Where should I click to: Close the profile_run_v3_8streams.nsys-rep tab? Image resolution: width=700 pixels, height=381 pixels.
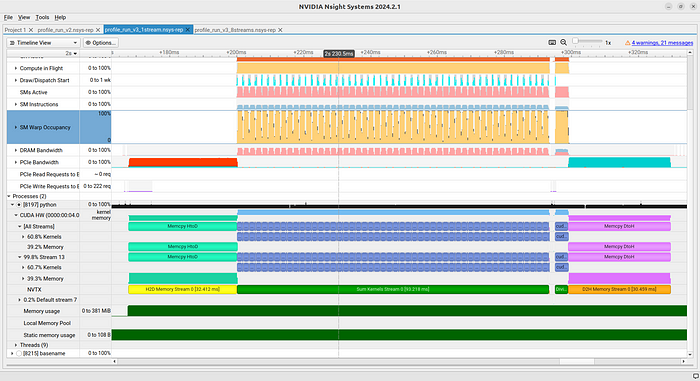(x=280, y=30)
